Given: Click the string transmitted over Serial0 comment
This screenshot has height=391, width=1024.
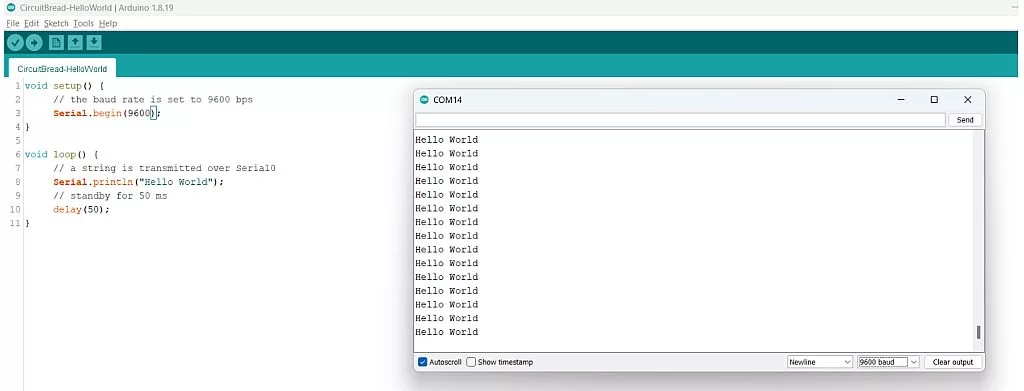Looking at the screenshot, I should [165, 168].
